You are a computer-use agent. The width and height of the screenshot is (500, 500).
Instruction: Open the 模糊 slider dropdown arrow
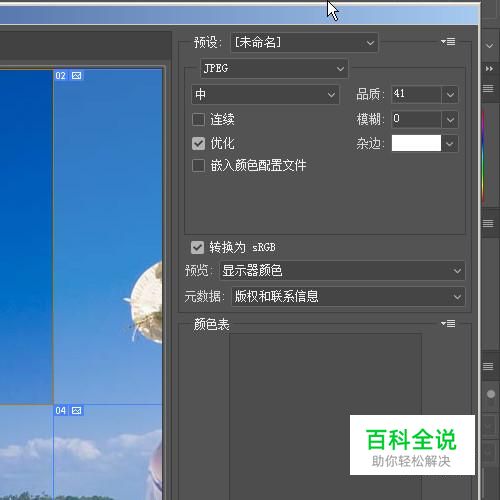pos(450,119)
